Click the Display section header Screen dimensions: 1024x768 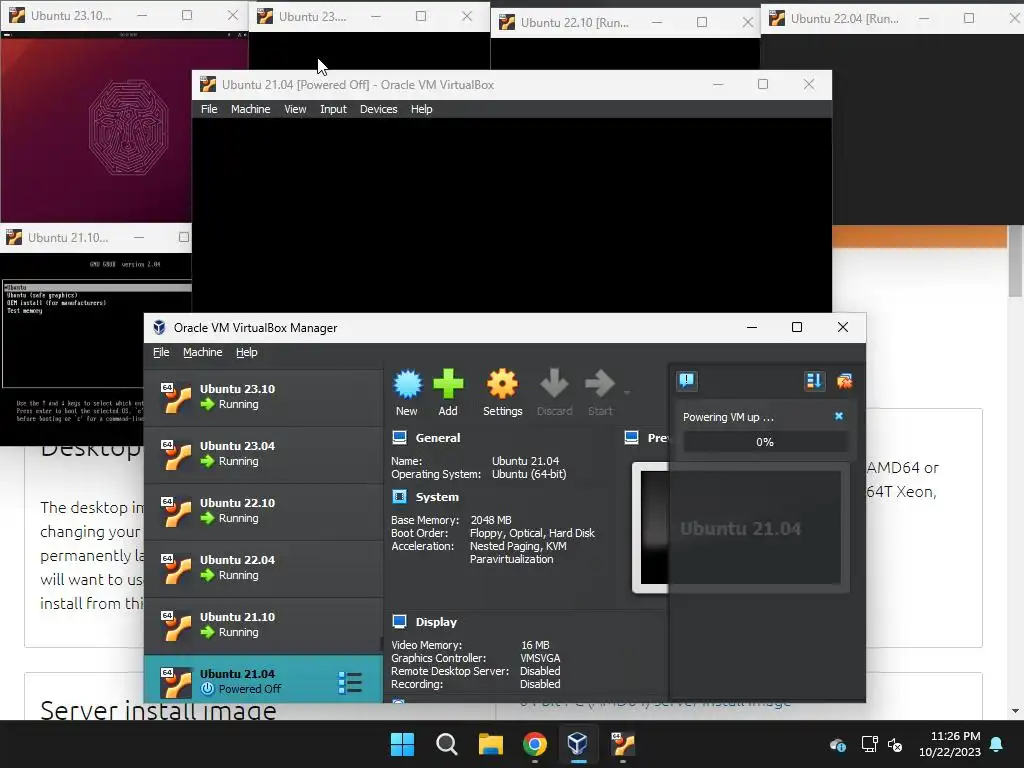point(436,622)
